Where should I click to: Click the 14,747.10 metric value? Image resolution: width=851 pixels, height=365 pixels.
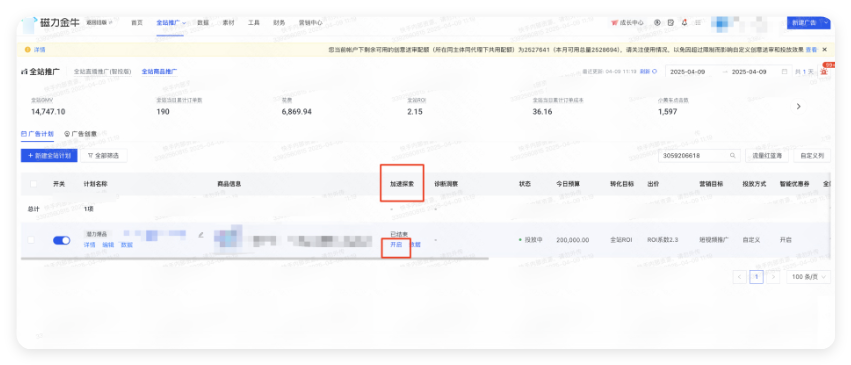tap(48, 112)
